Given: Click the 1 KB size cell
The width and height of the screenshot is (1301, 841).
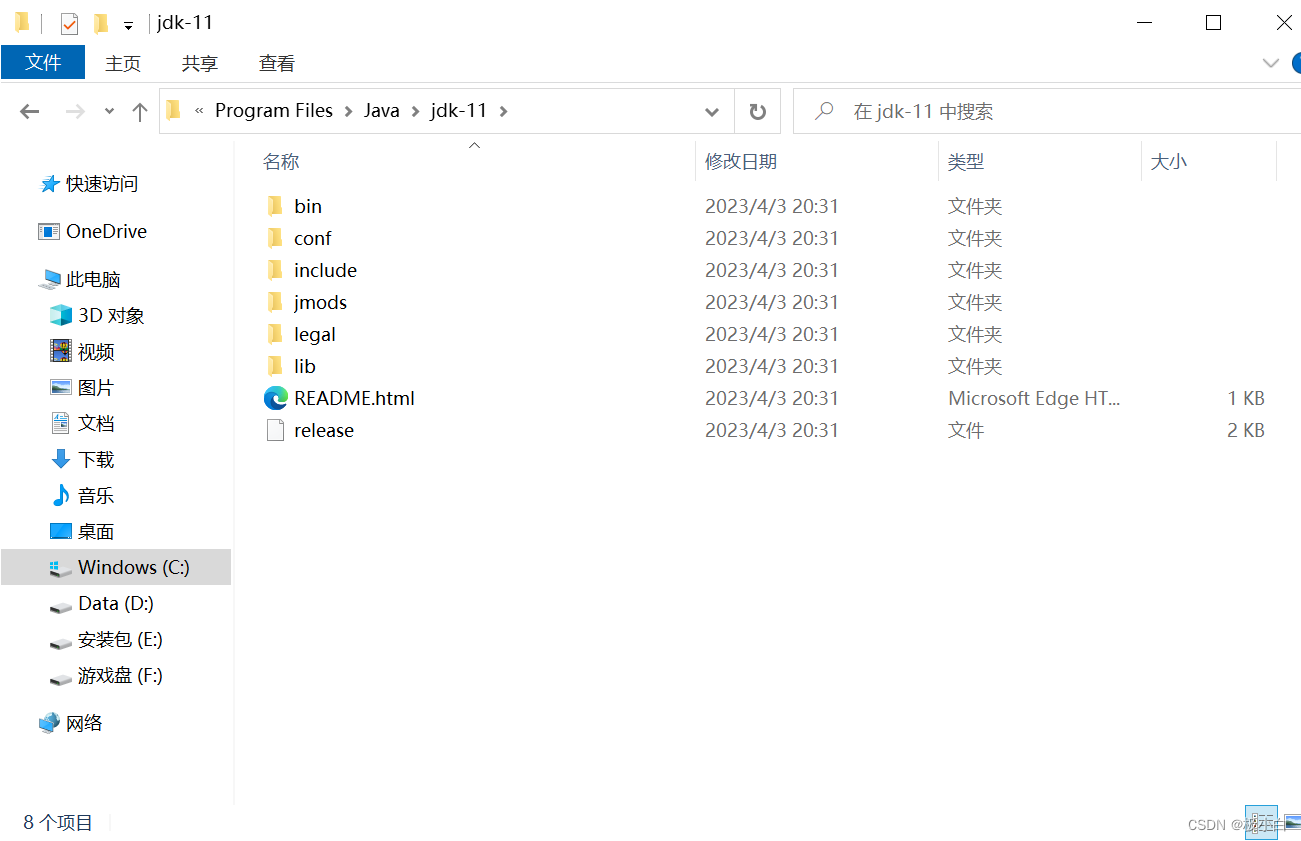Looking at the screenshot, I should [1246, 398].
